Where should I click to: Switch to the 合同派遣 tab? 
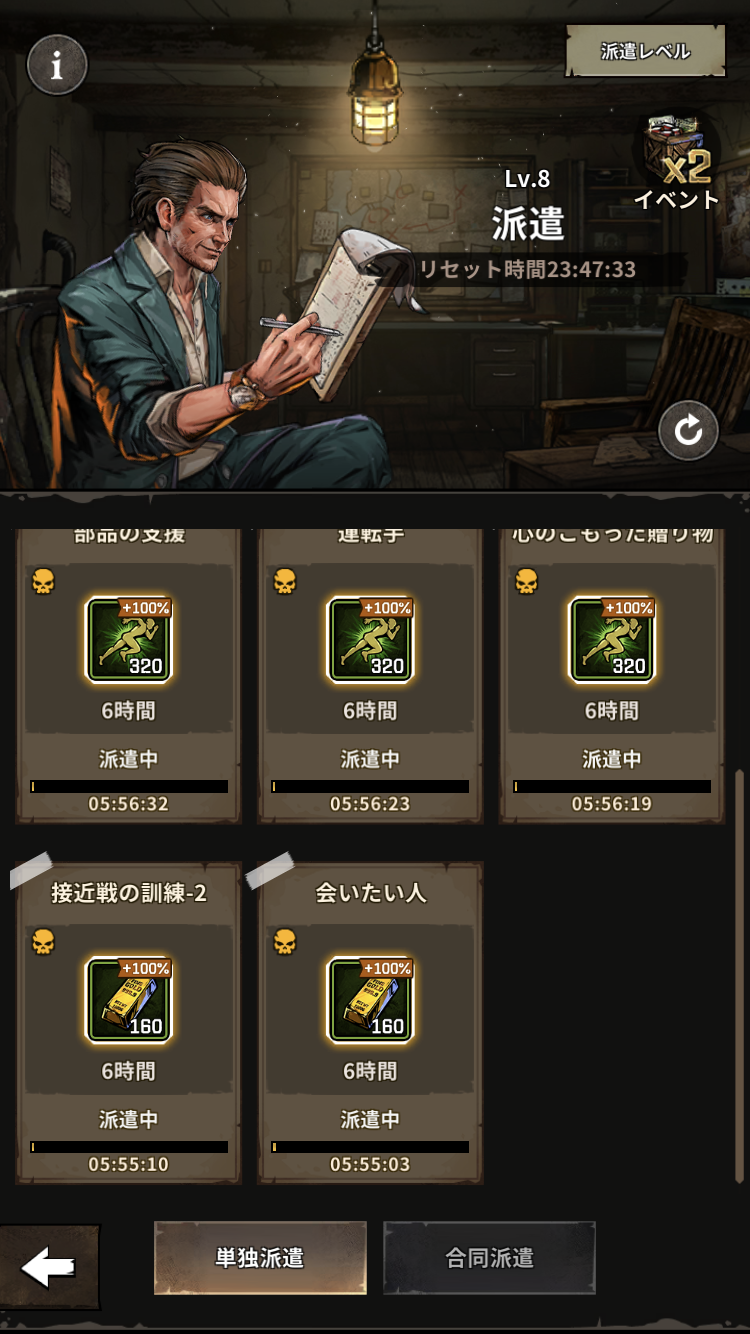tap(489, 1258)
